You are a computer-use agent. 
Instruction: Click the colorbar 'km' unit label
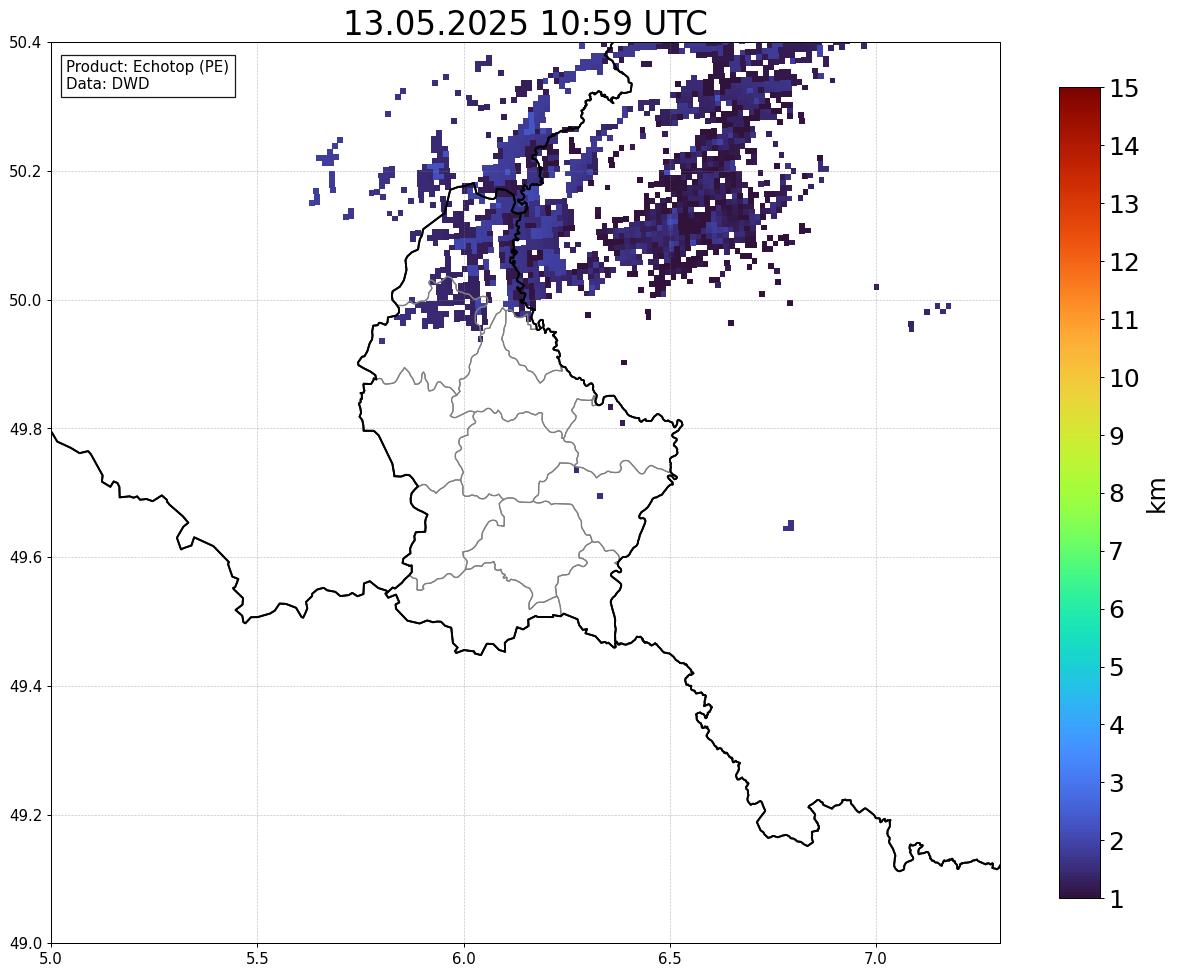[1157, 496]
